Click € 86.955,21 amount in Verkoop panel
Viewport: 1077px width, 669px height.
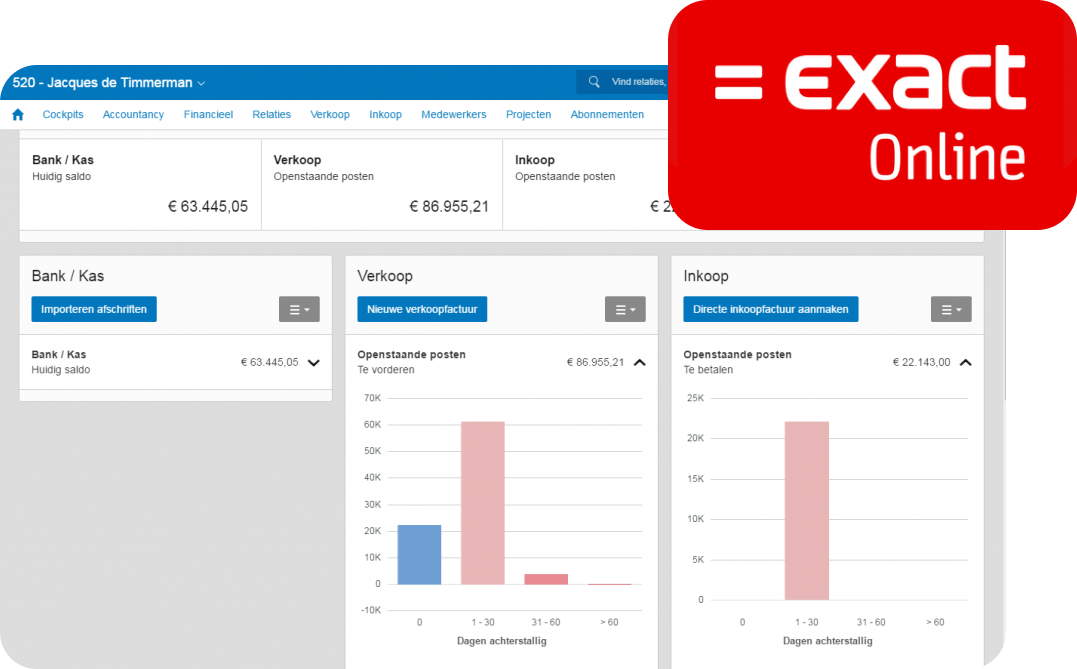pyautogui.click(x=596, y=362)
